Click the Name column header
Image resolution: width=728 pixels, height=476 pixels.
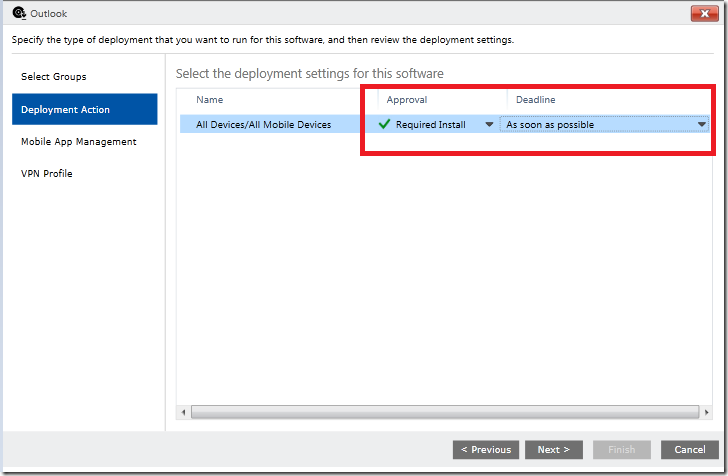(209, 100)
